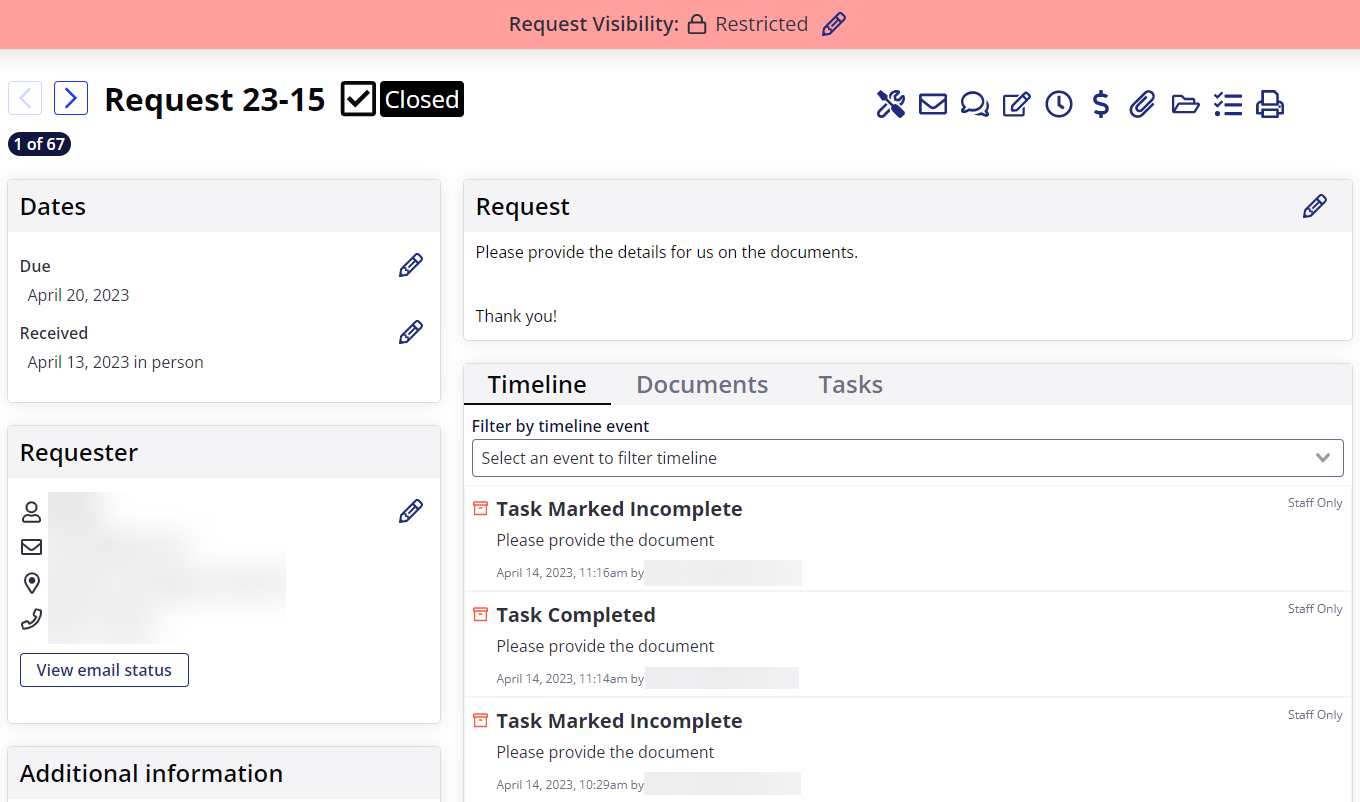1360x802 pixels.
Task: Click received date April 13, 2023 in person
Action: coord(115,362)
